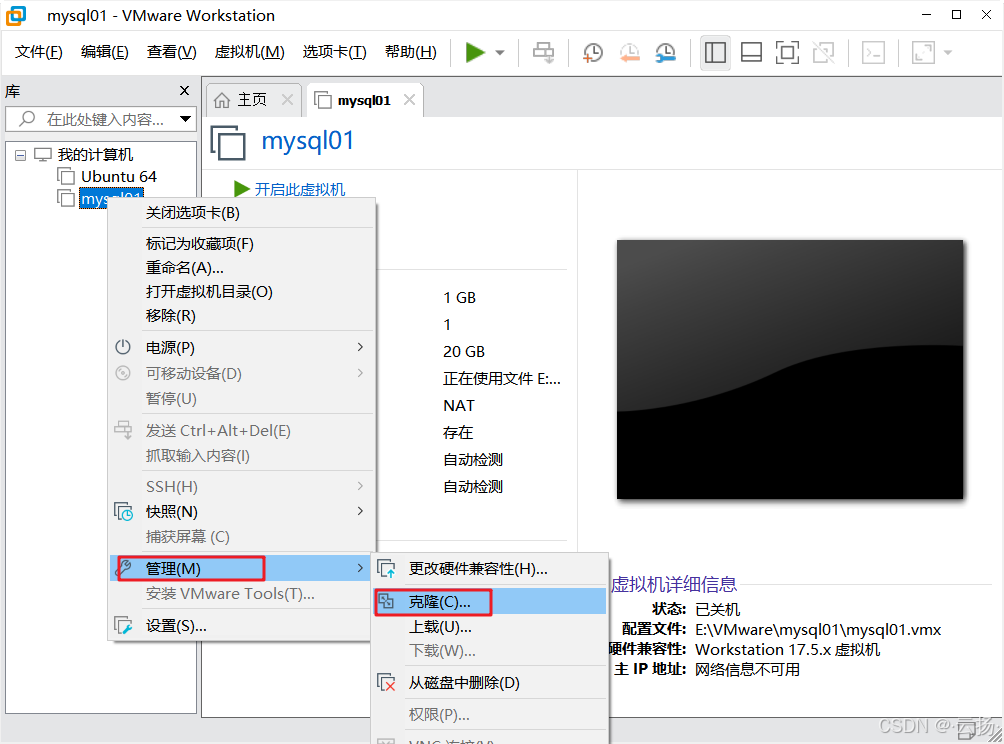Click the mysql01 VM screen thumbnail
Viewport: 1004px width, 744px height.
(x=789, y=369)
